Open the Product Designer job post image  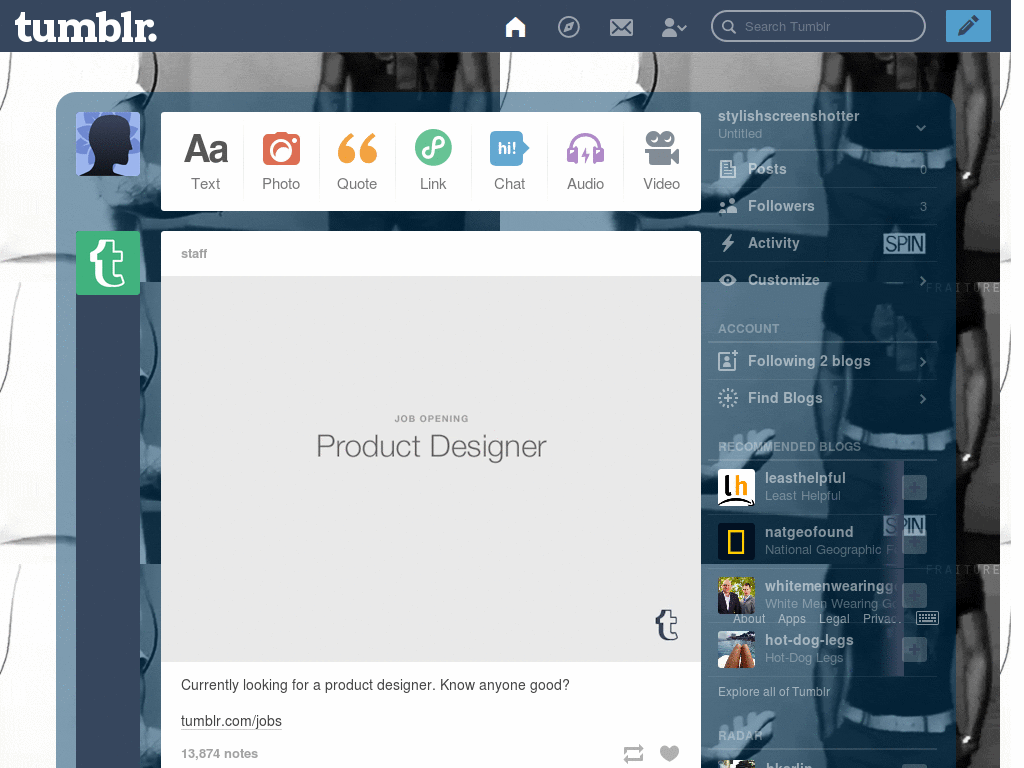(x=431, y=469)
